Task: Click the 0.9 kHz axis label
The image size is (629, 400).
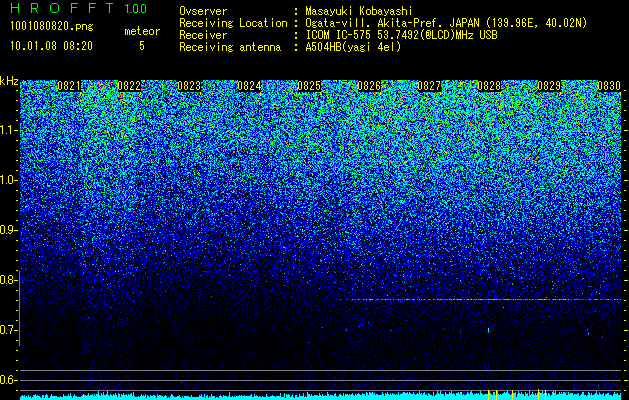Action: pyautogui.click(x=8, y=230)
